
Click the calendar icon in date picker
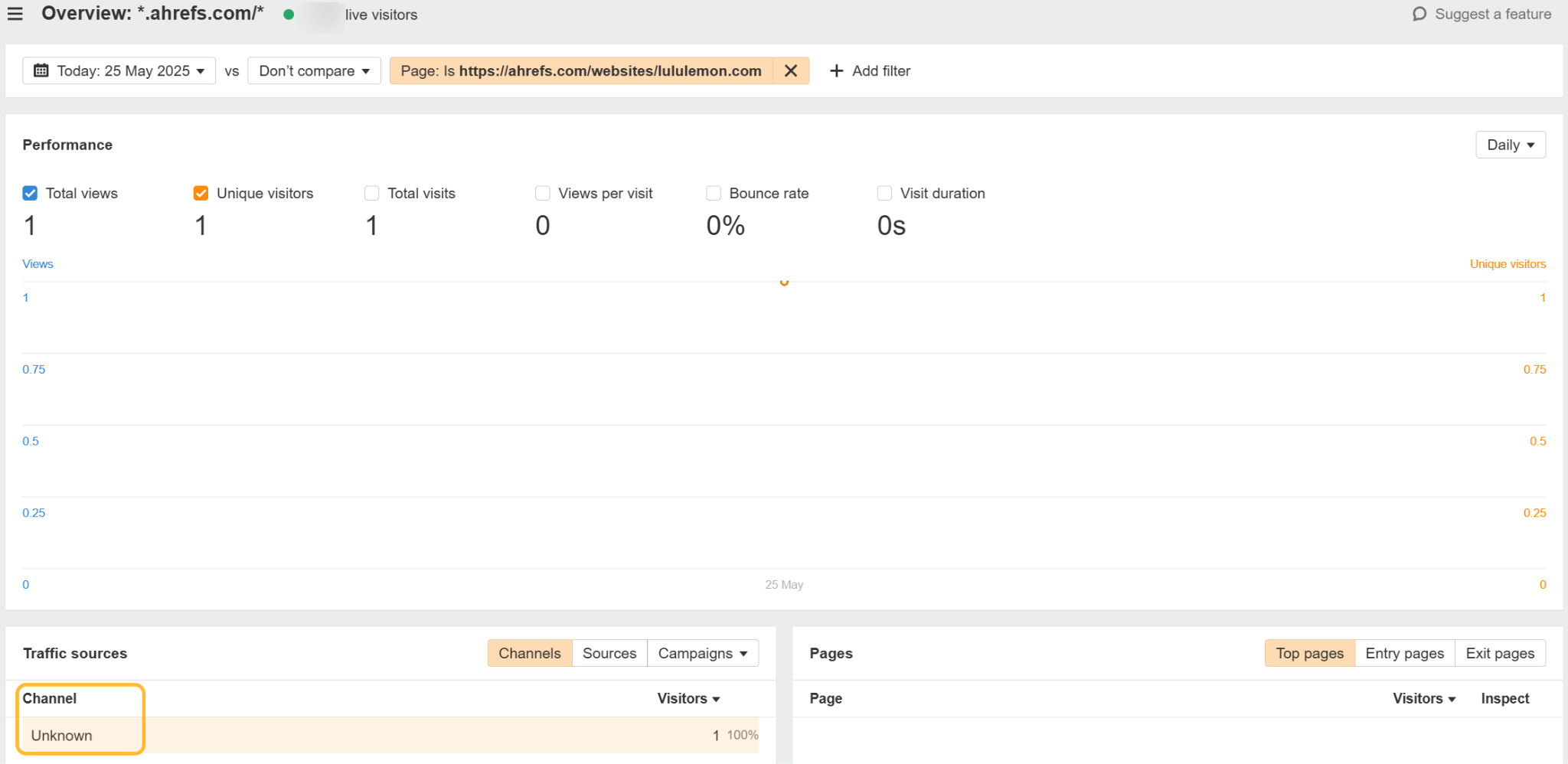pyautogui.click(x=41, y=71)
